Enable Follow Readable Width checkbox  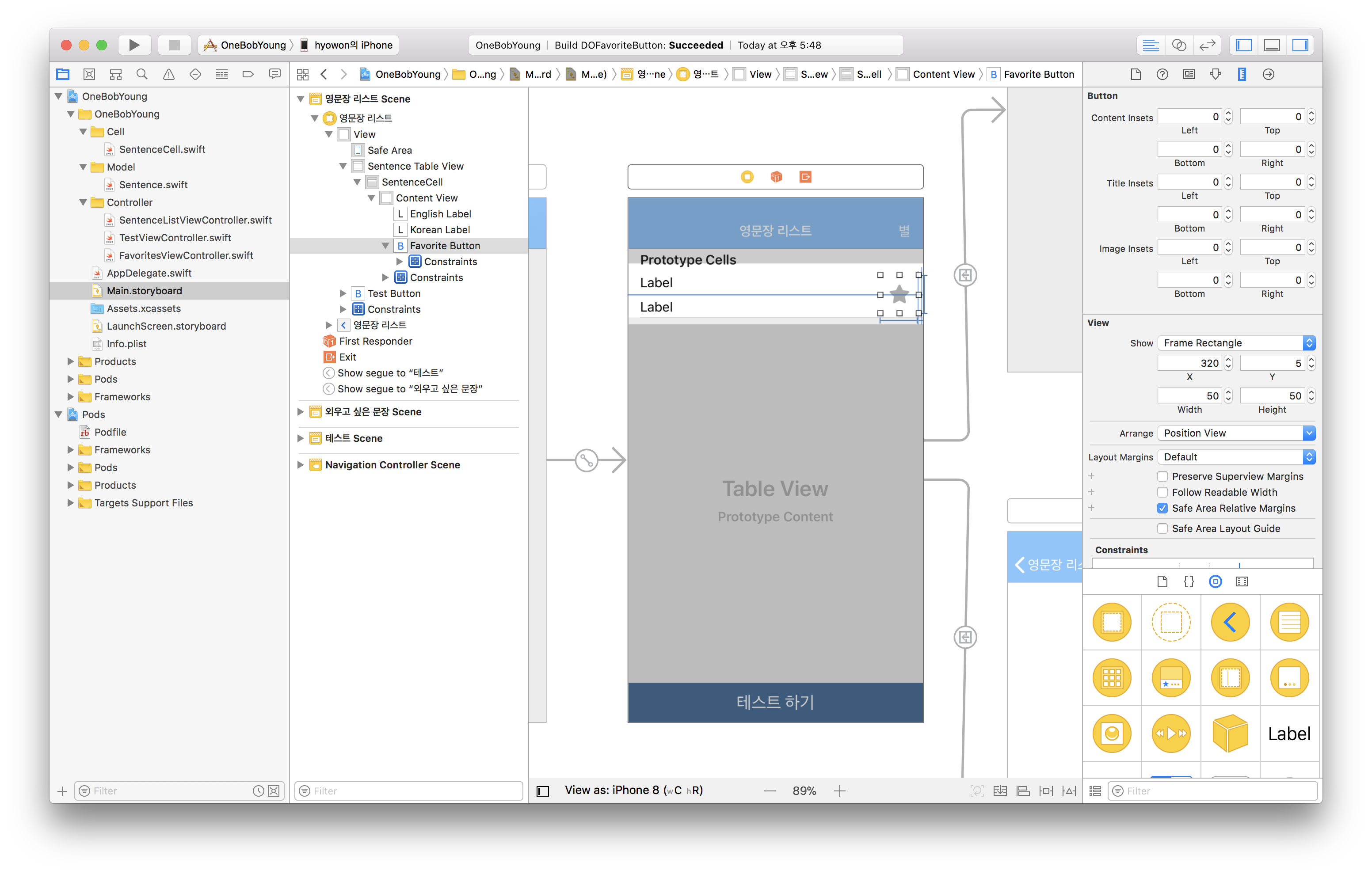coord(1163,491)
